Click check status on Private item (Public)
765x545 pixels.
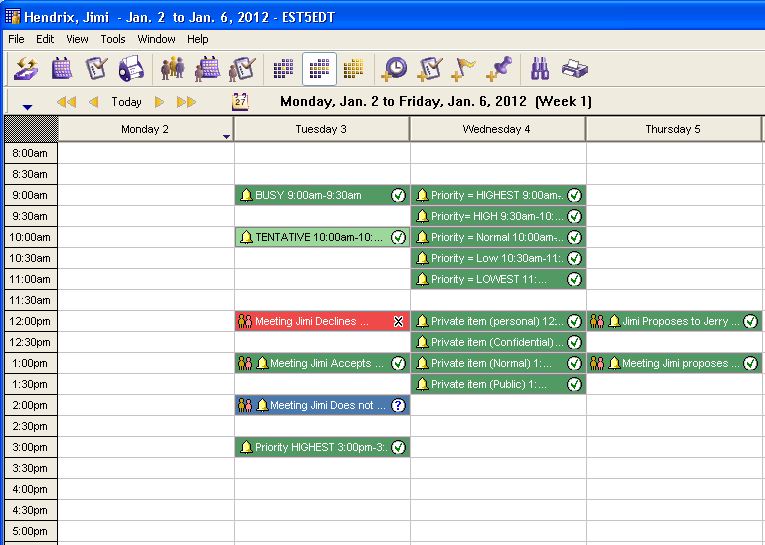point(575,384)
